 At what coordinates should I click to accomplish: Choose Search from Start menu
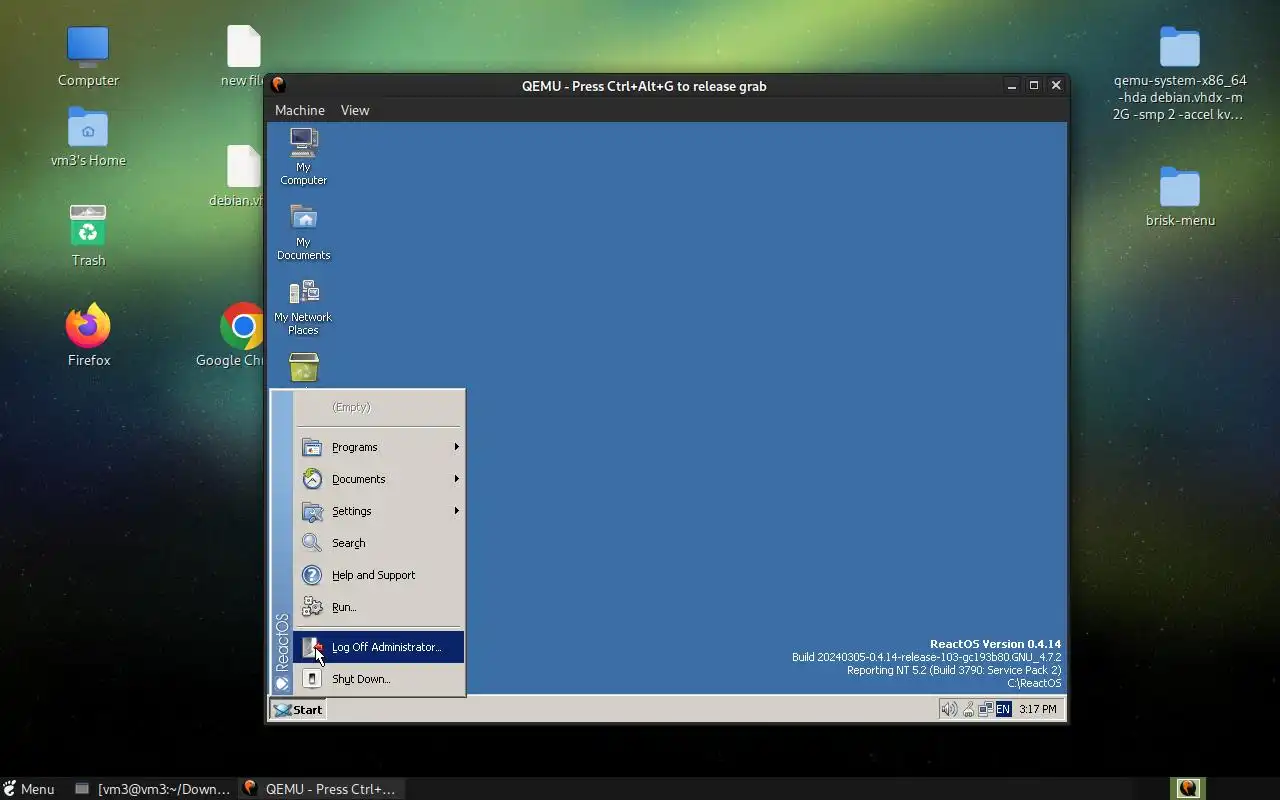coord(380,543)
